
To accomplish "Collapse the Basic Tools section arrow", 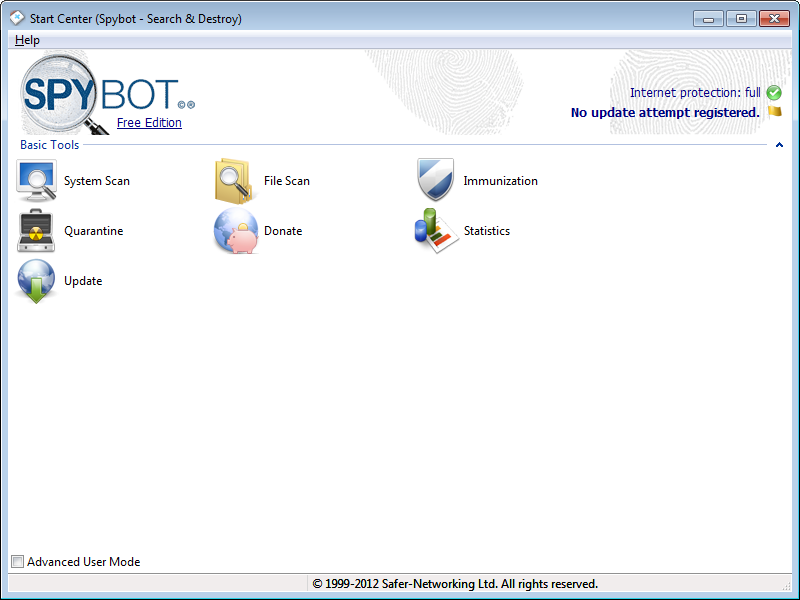I will pyautogui.click(x=779, y=145).
